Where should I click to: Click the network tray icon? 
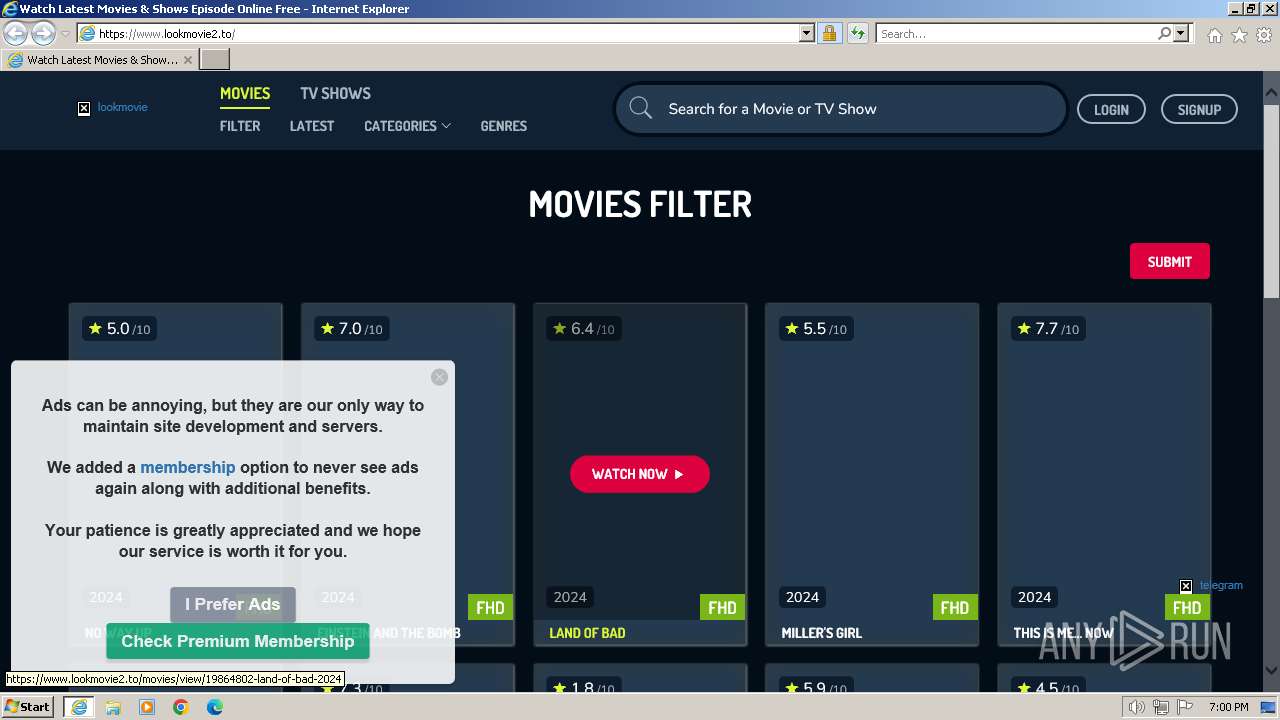coord(1161,707)
